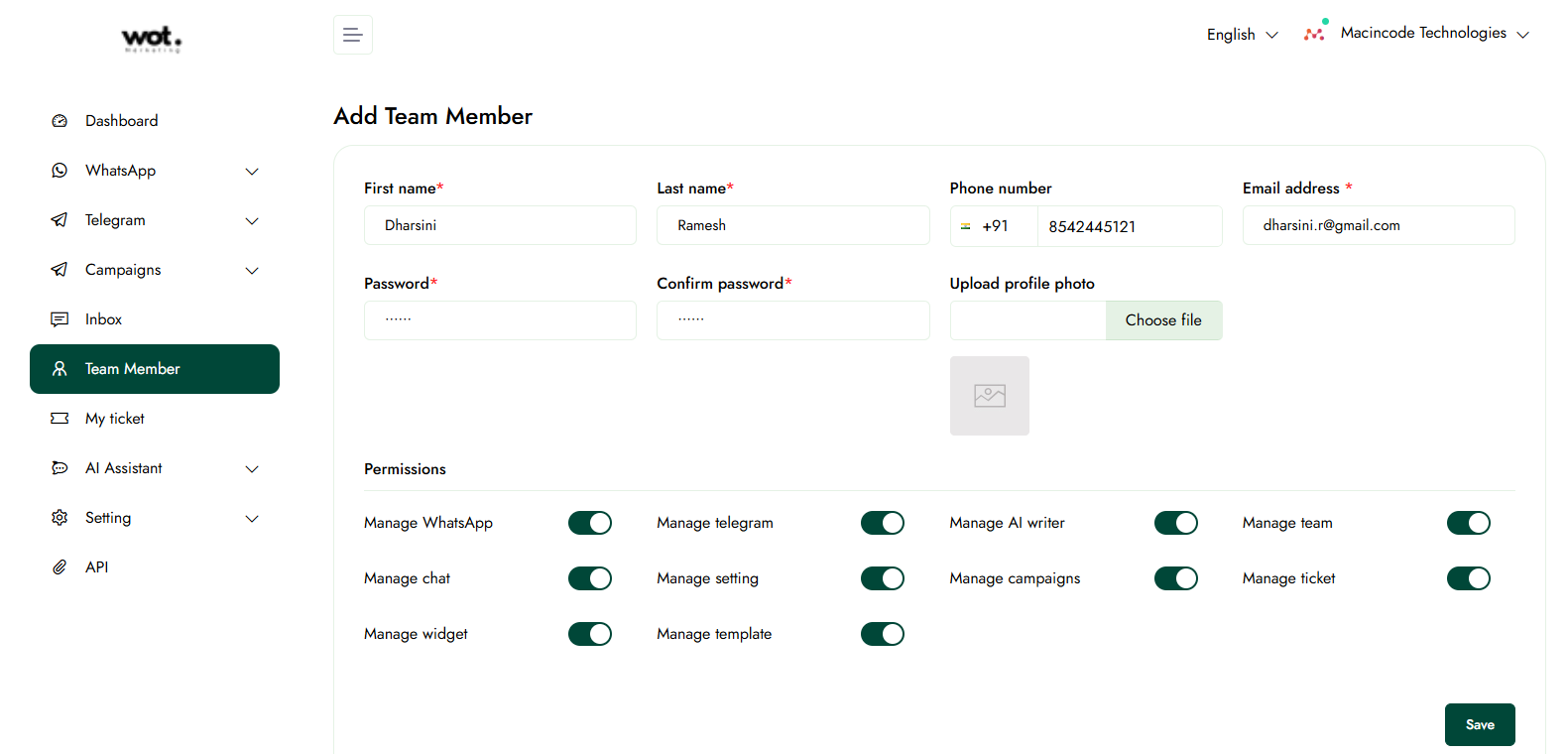Toggle the Manage template switch

[882, 634]
